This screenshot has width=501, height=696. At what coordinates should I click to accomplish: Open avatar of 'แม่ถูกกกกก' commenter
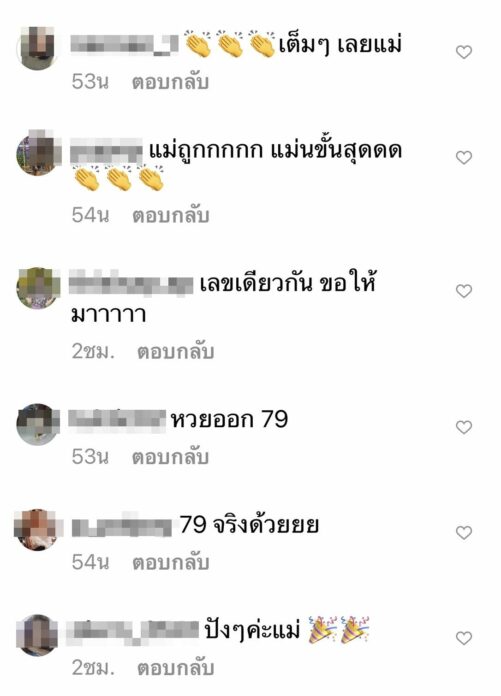click(38, 153)
